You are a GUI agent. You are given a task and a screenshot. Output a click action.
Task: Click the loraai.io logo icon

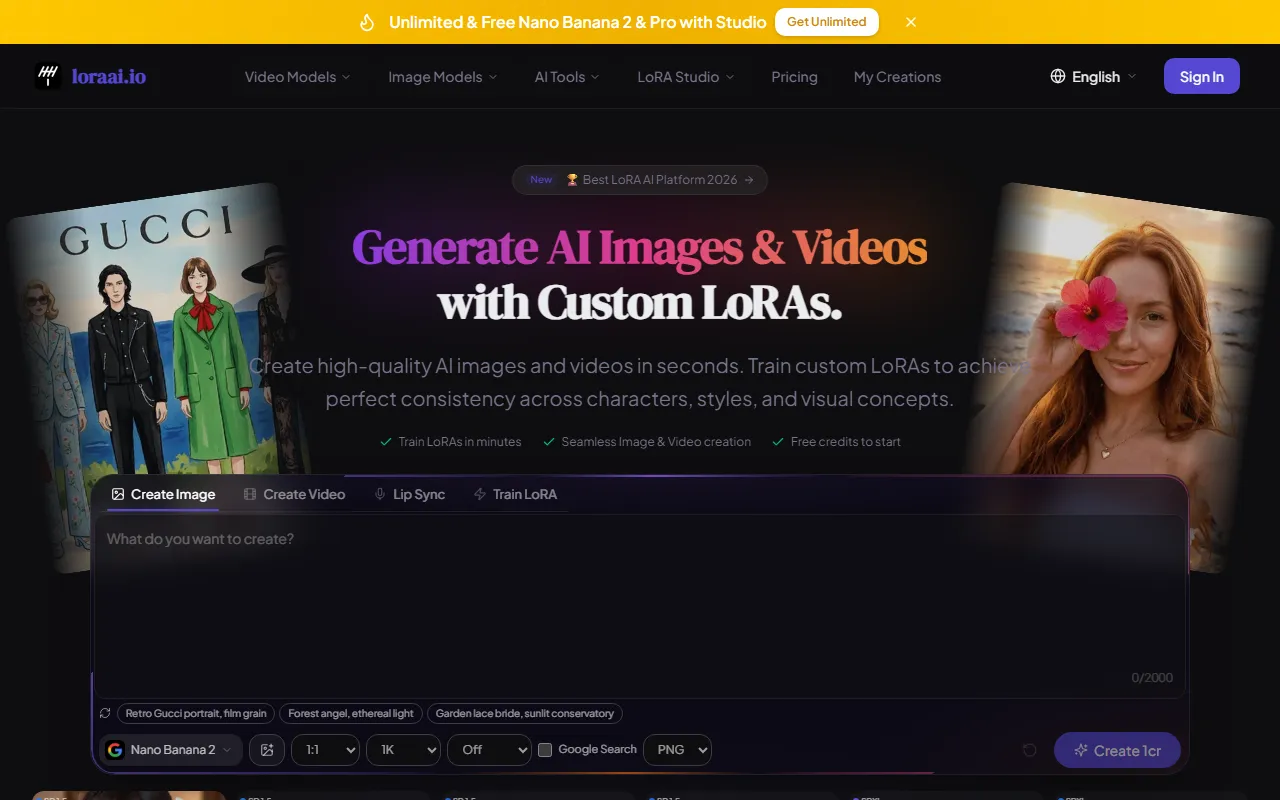48,76
